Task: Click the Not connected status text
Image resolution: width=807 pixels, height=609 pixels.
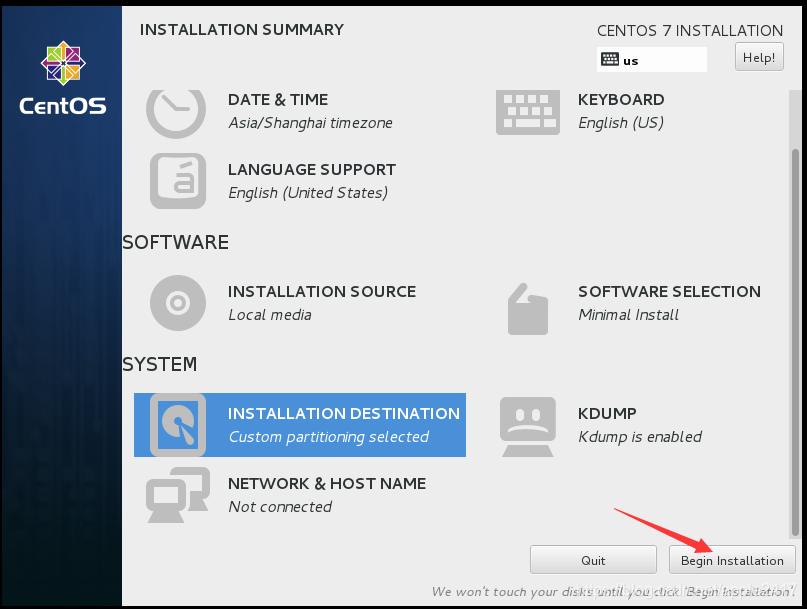Action: pos(280,507)
